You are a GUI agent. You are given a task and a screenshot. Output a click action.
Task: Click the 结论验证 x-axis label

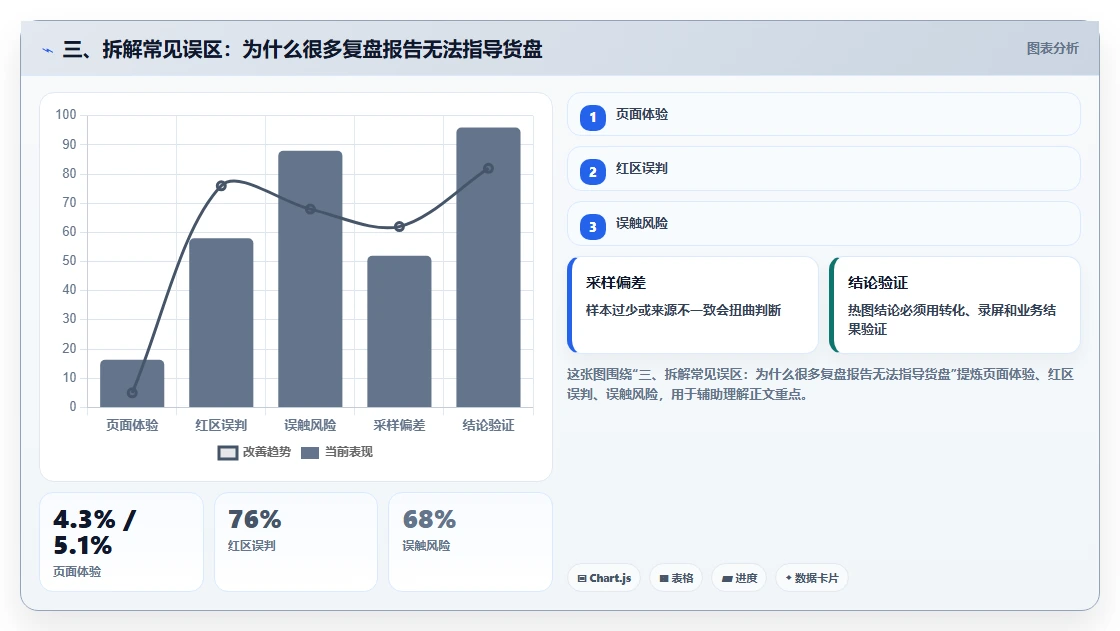(489, 425)
